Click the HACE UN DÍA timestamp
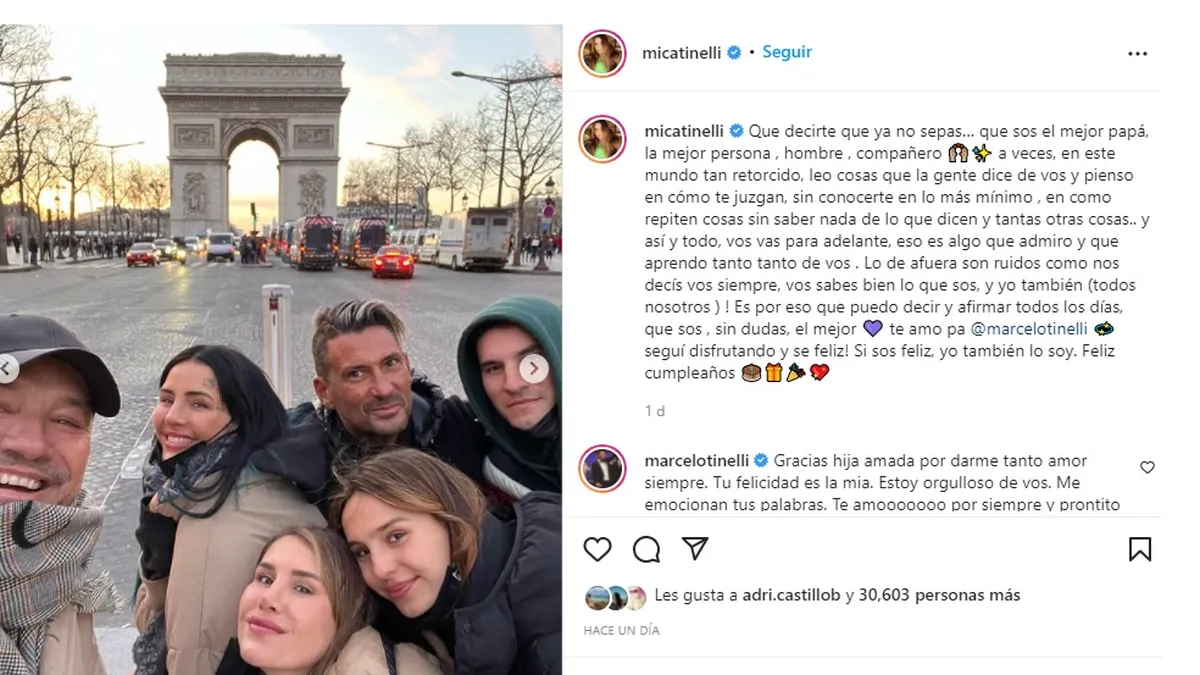 (x=621, y=631)
